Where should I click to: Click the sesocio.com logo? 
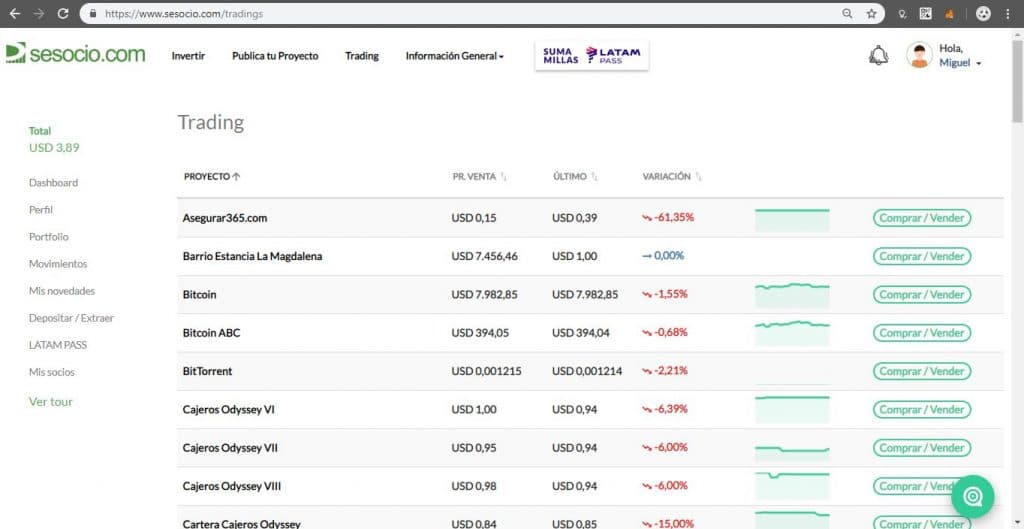point(75,54)
